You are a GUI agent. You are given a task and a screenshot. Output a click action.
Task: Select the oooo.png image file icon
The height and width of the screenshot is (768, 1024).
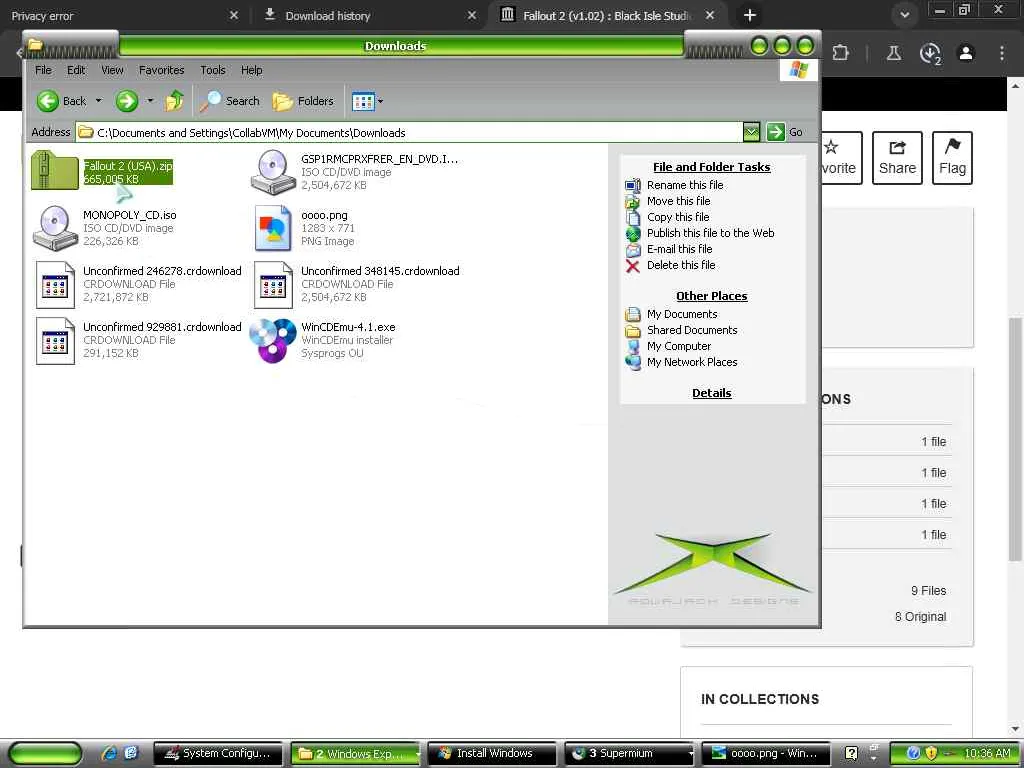tap(273, 228)
